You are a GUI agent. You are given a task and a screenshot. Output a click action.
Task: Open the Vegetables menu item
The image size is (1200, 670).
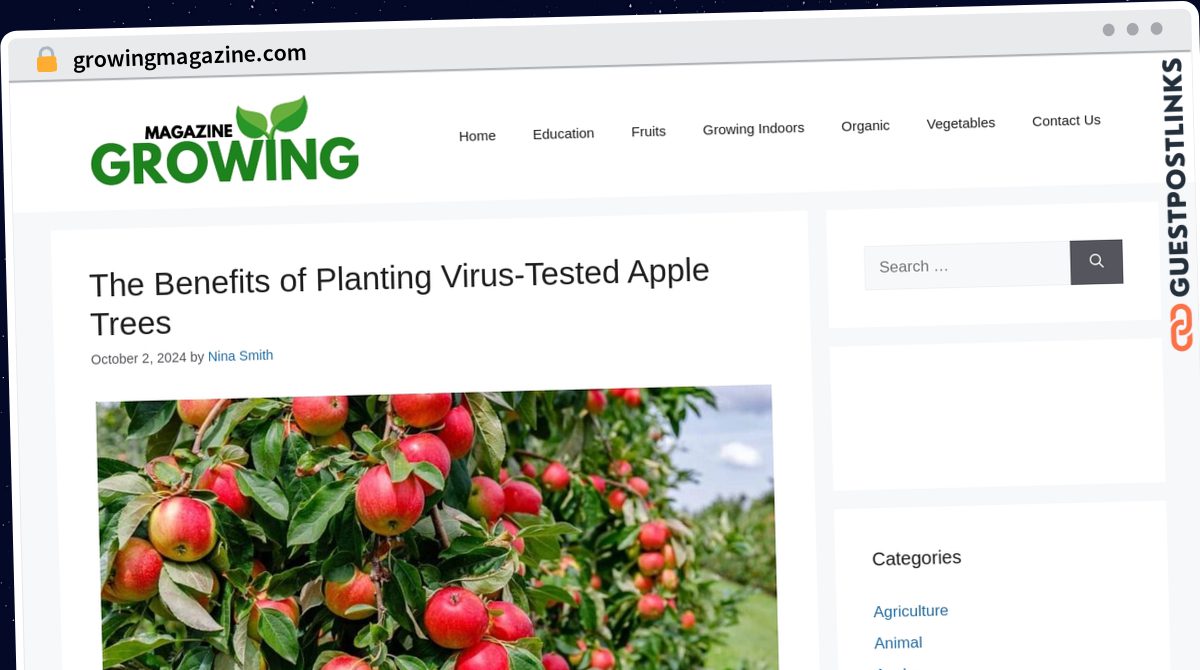click(x=960, y=123)
